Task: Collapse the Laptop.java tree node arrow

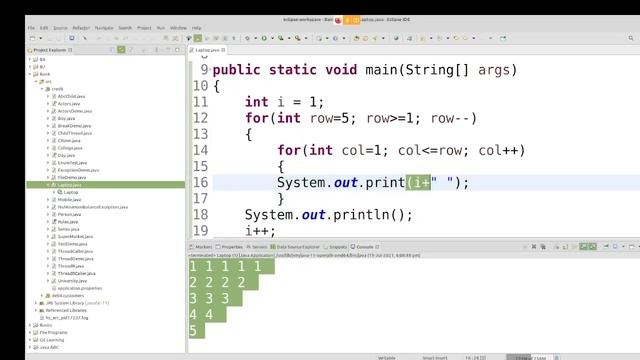Action: (48, 185)
